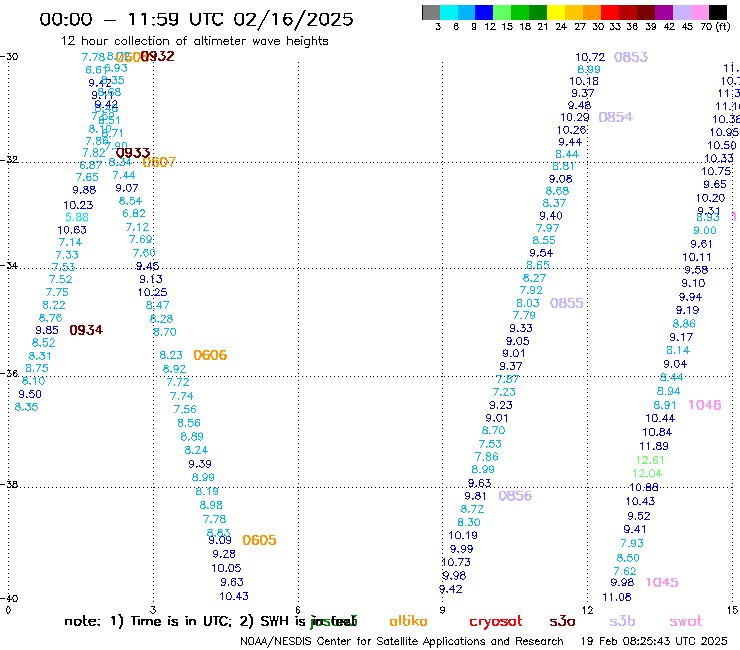Image resolution: width=740 pixels, height=650 pixels.
Task: Click the wave height value '9.50'
Action: pyautogui.click(x=30, y=394)
